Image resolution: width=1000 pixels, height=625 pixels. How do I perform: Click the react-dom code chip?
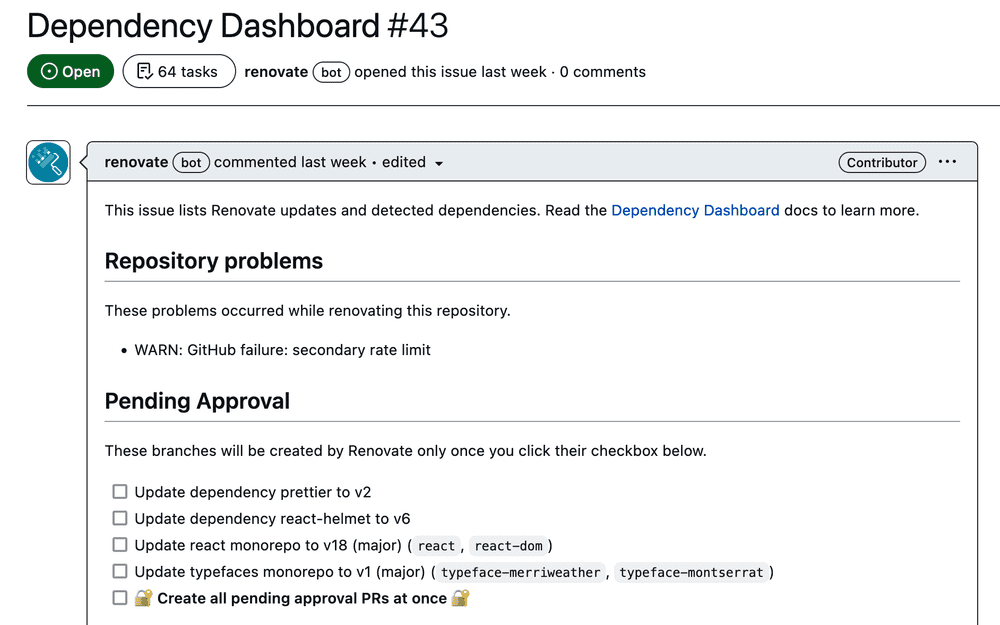509,545
